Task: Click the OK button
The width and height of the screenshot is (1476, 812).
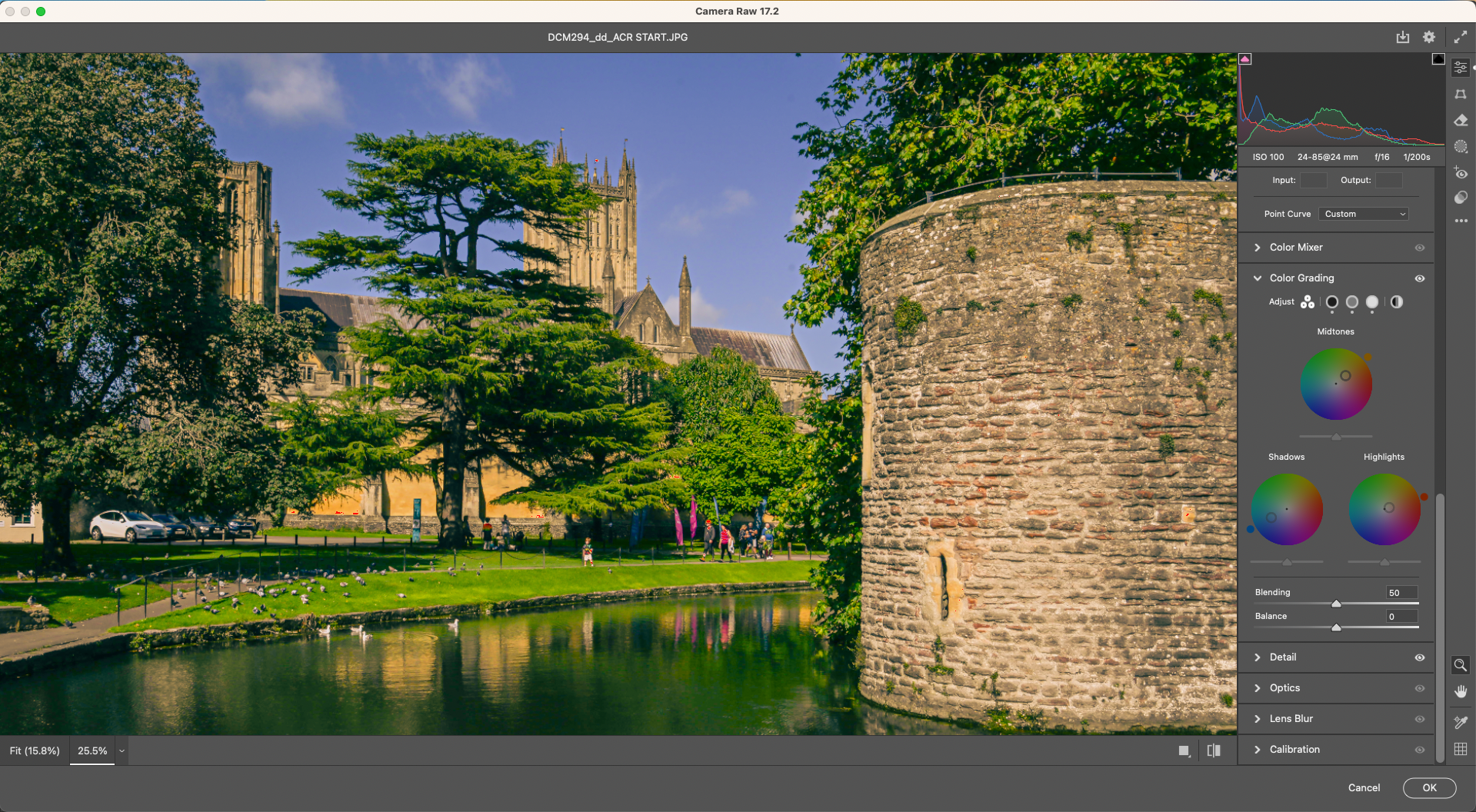Action: point(1429,787)
